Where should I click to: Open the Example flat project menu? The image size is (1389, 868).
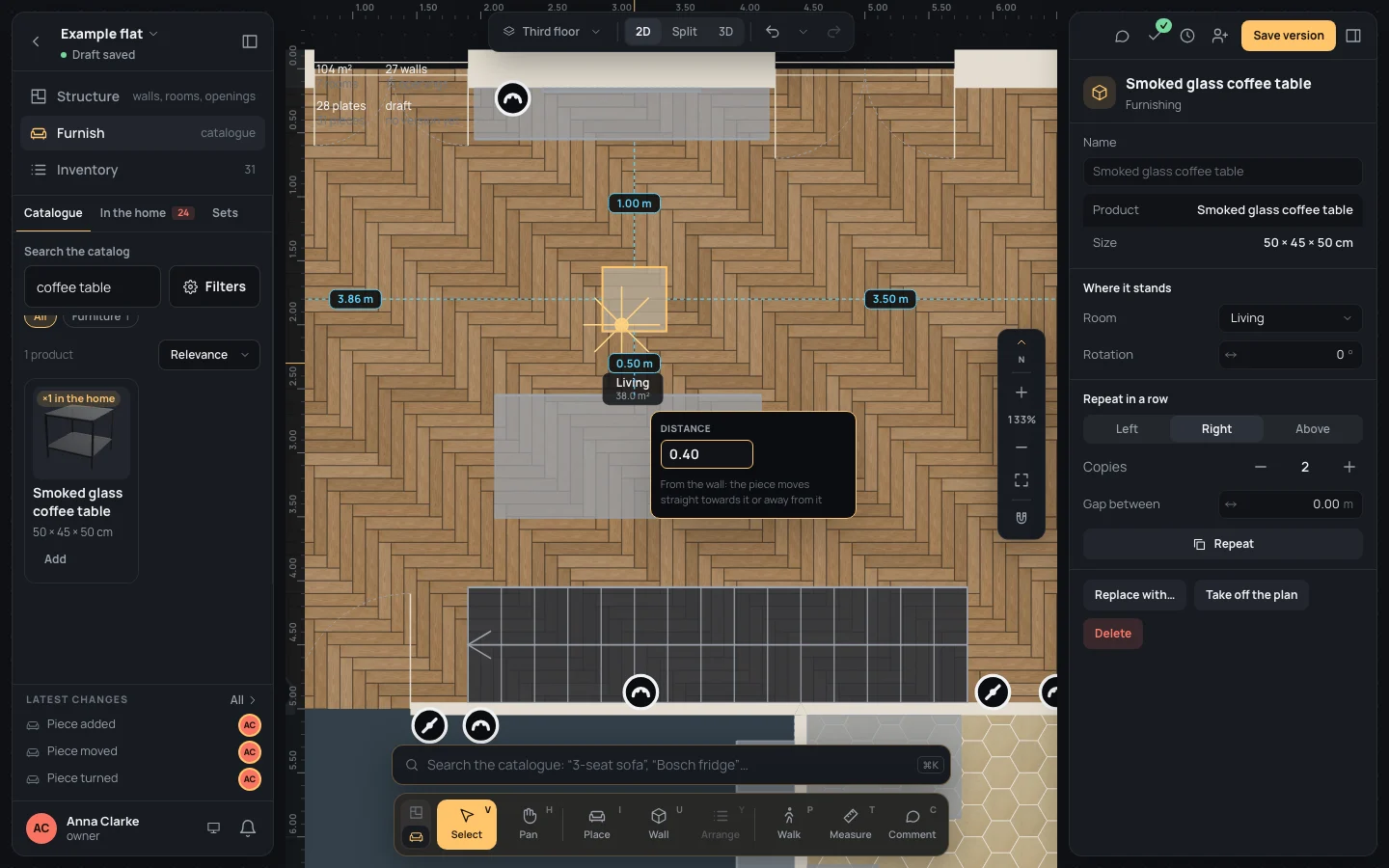pos(109,34)
